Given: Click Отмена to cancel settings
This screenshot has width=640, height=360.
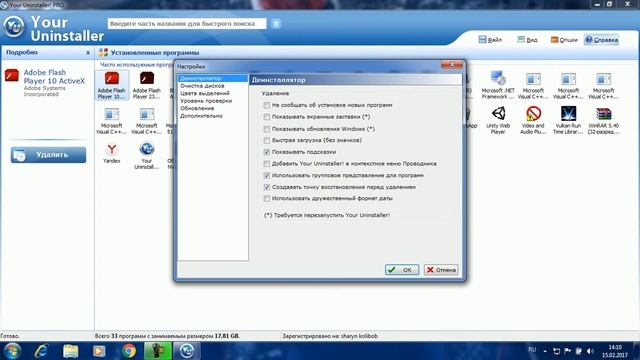Looking at the screenshot, I should (441, 270).
